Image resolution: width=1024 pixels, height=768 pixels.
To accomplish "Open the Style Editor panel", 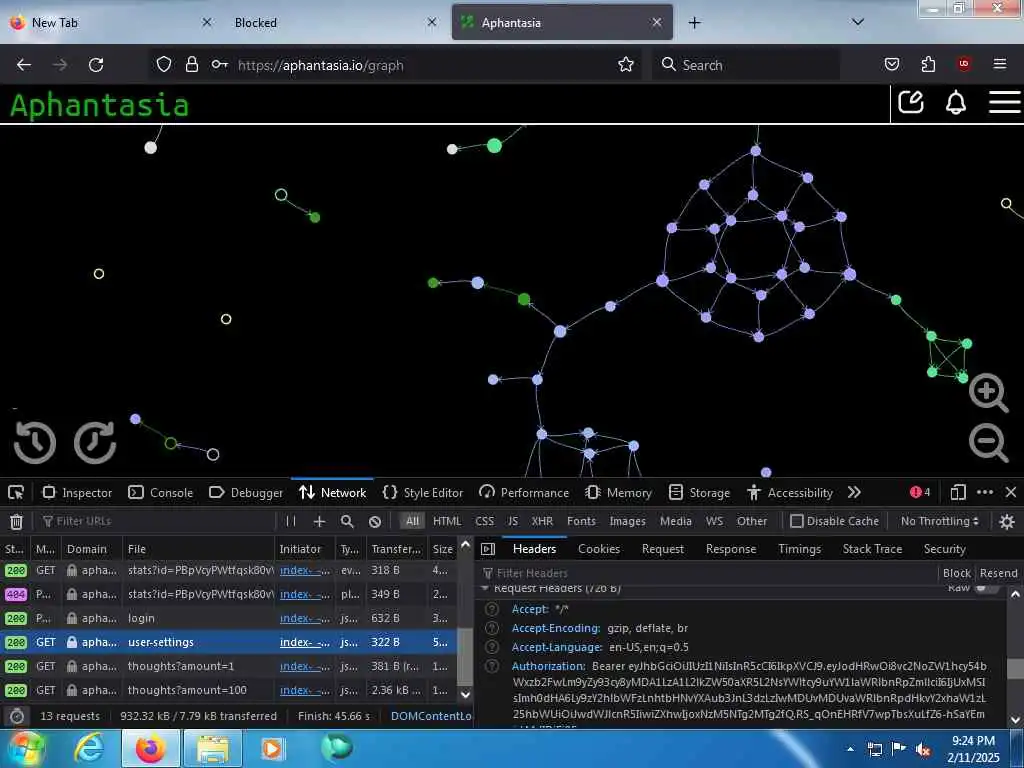I will 423,492.
